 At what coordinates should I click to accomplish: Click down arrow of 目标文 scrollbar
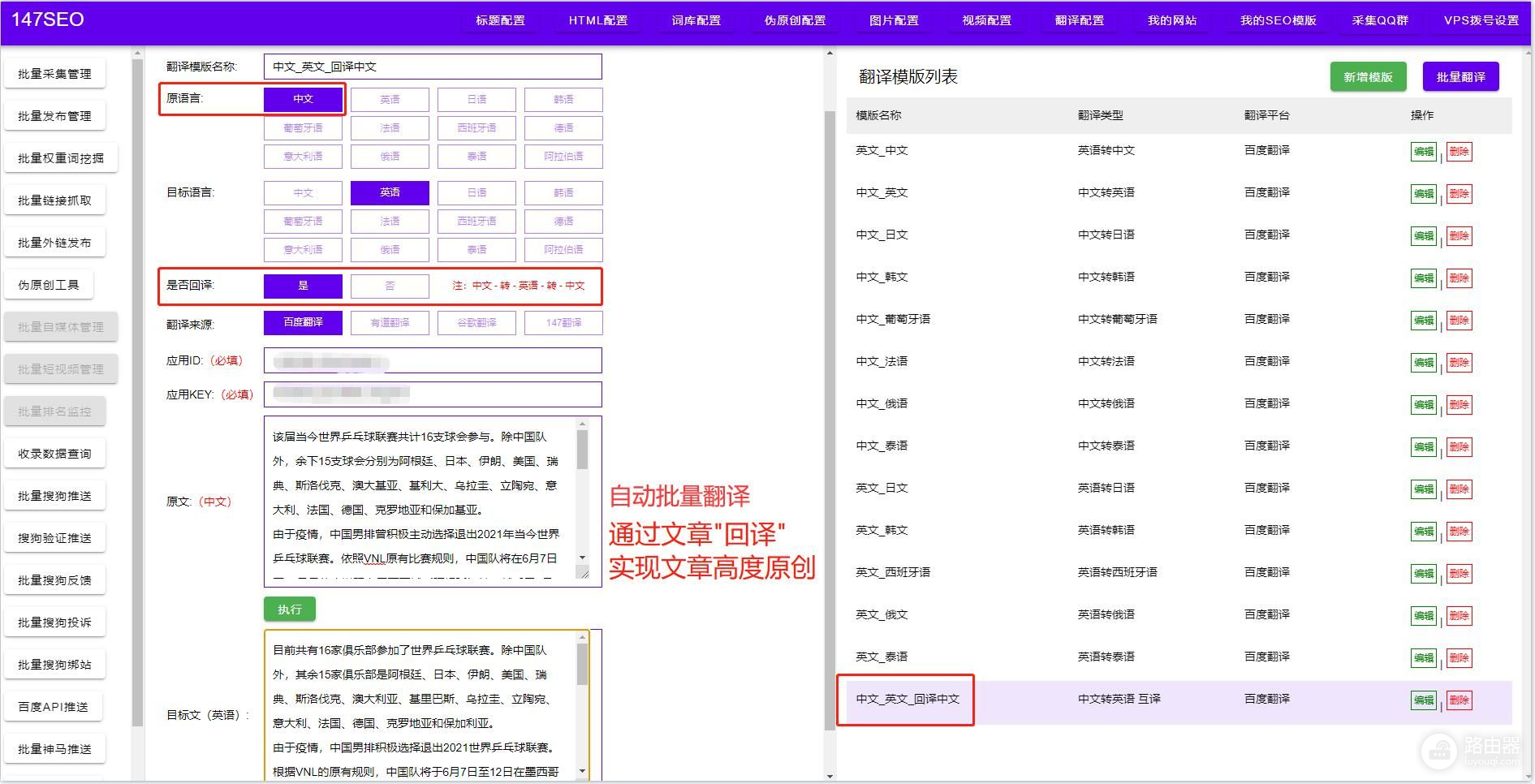(x=582, y=771)
